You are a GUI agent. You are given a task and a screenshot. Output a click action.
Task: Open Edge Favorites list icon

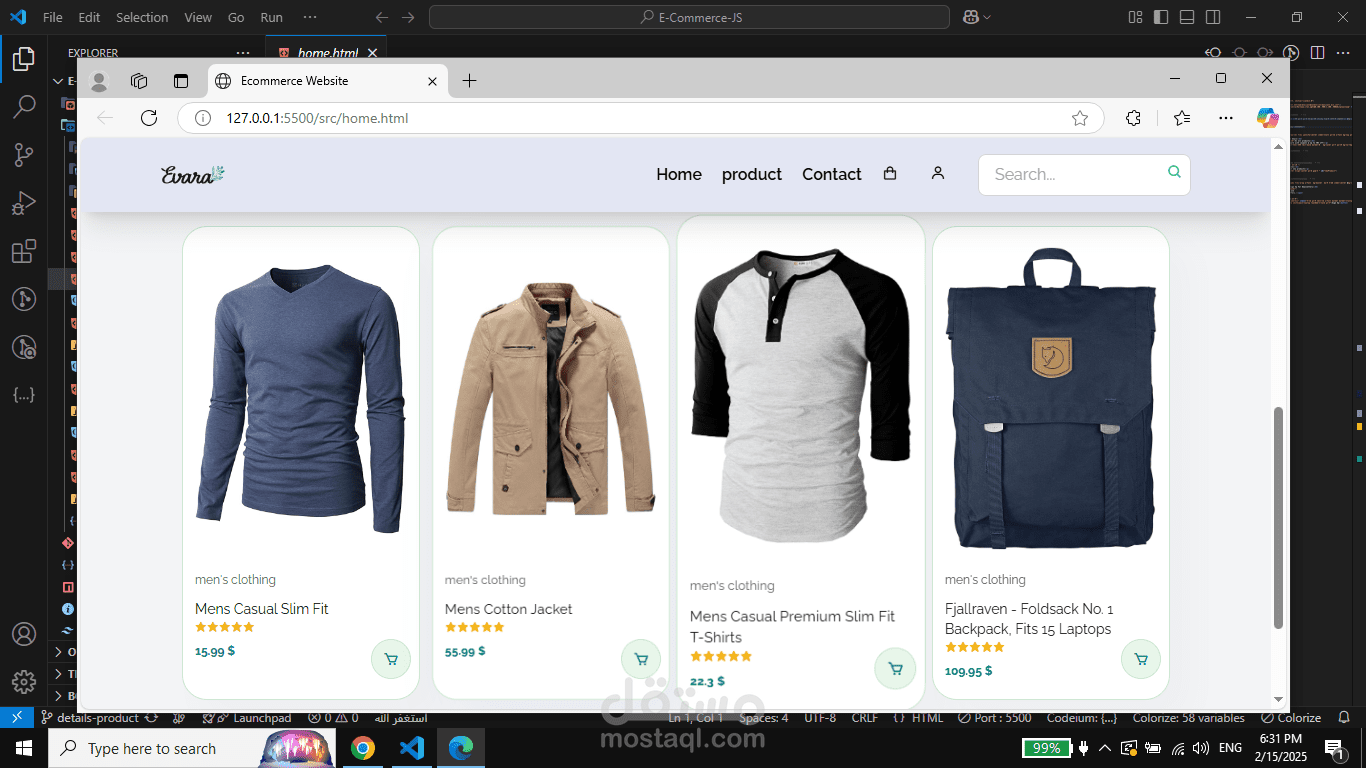pos(1182,118)
